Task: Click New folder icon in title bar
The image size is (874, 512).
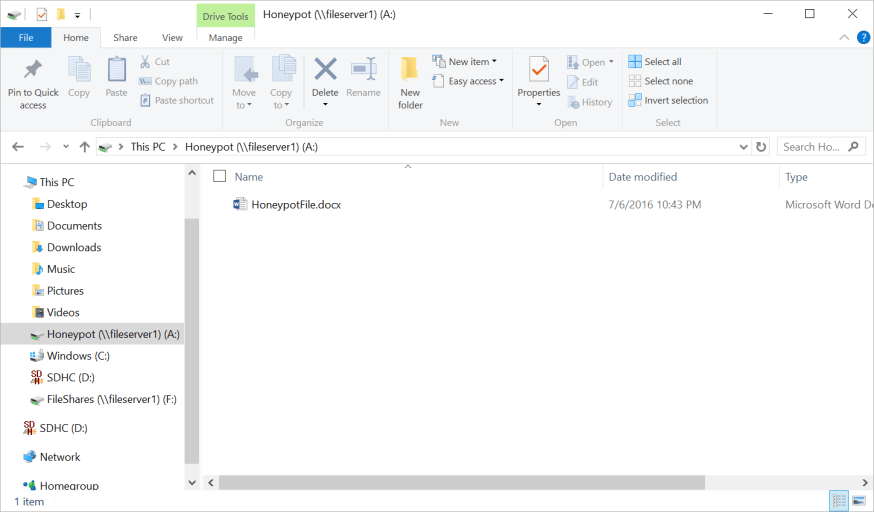Action: click(x=61, y=14)
